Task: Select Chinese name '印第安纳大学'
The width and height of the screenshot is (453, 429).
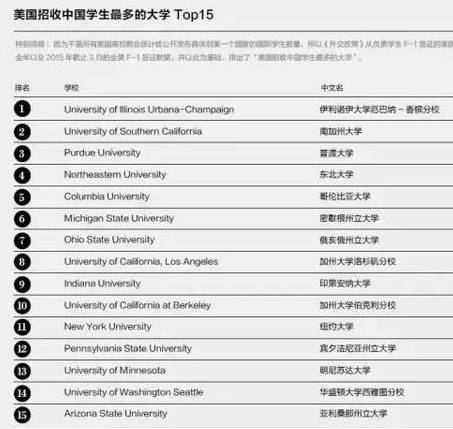Action: (345, 283)
